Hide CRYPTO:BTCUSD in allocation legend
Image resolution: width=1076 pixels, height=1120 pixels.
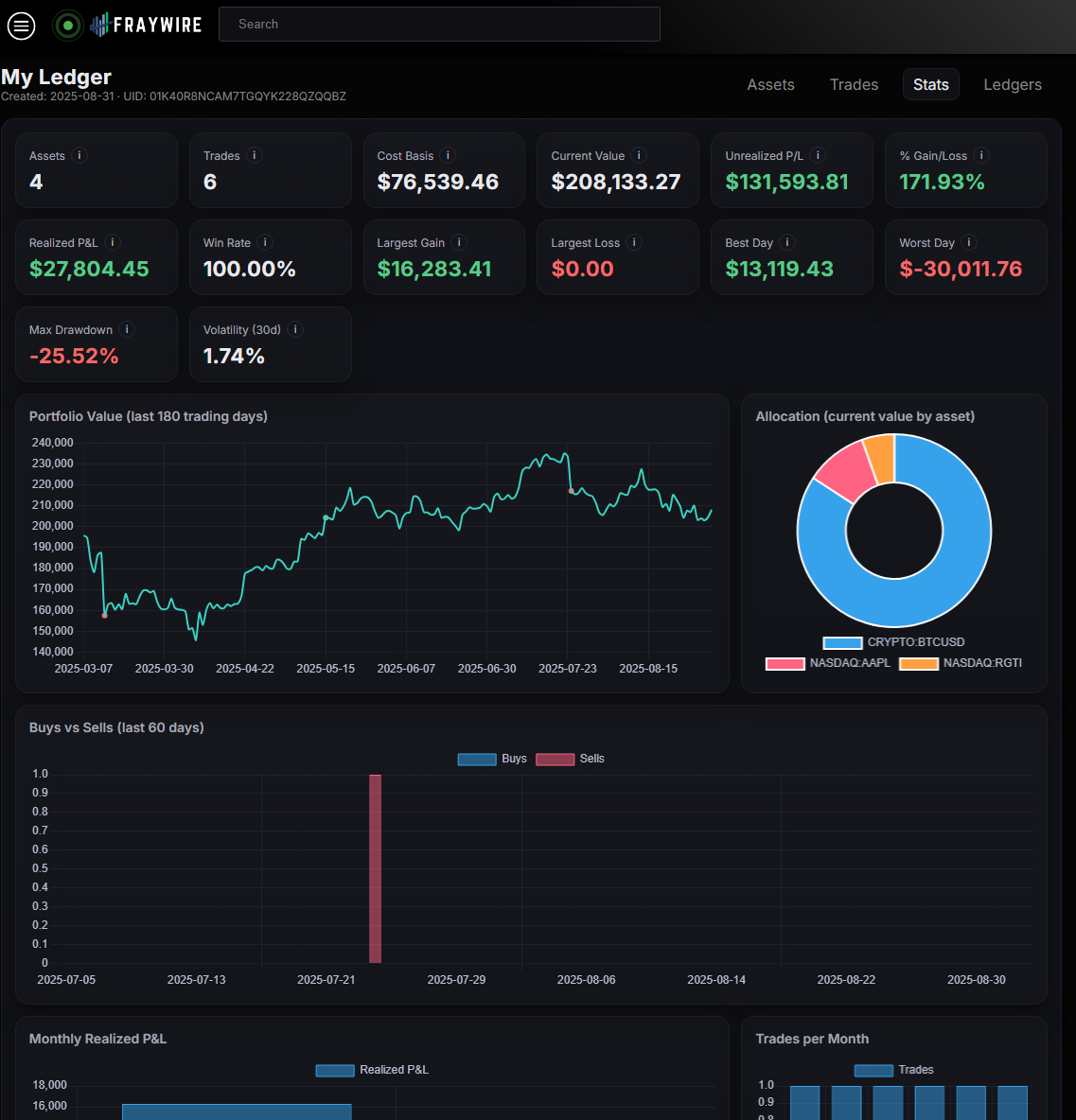(x=894, y=642)
